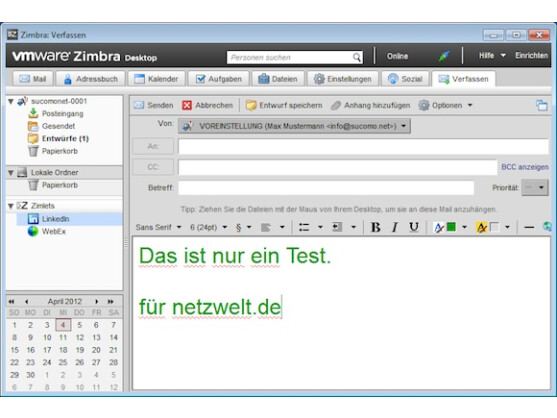Viewport: 557px width, 418px height.
Task: Go to previous month in mini calendar
Action: pyautogui.click(x=27, y=302)
